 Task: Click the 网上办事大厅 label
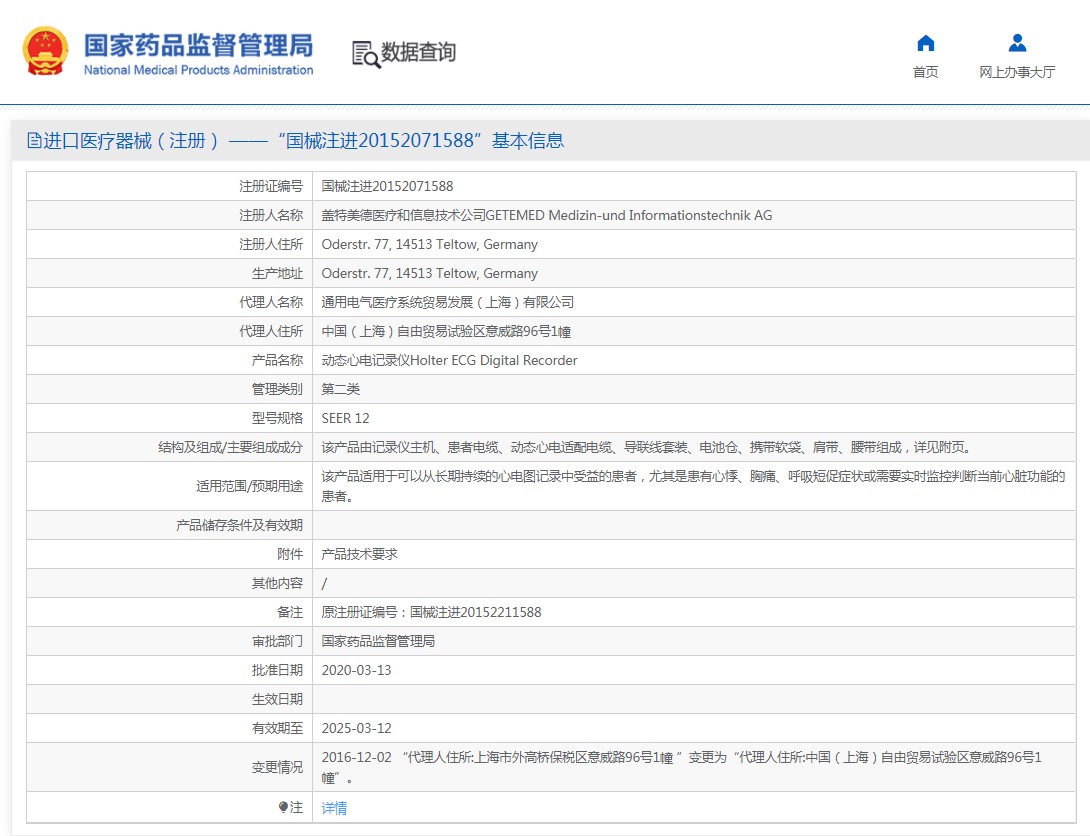pos(1017,72)
